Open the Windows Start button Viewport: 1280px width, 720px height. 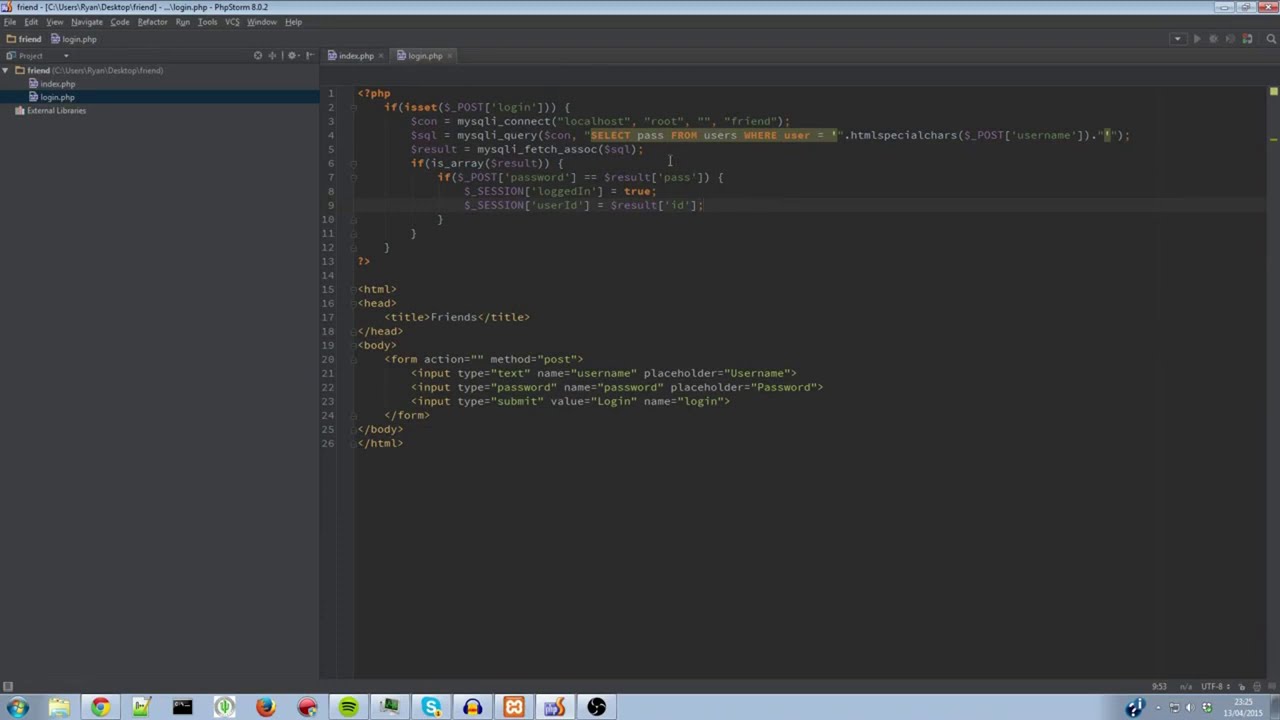(x=18, y=707)
